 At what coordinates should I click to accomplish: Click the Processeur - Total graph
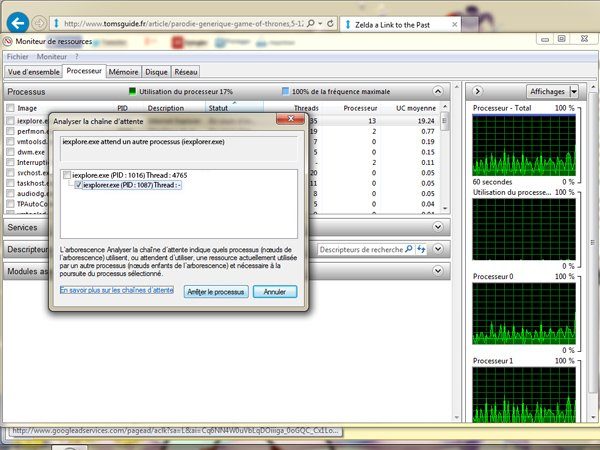(x=524, y=145)
